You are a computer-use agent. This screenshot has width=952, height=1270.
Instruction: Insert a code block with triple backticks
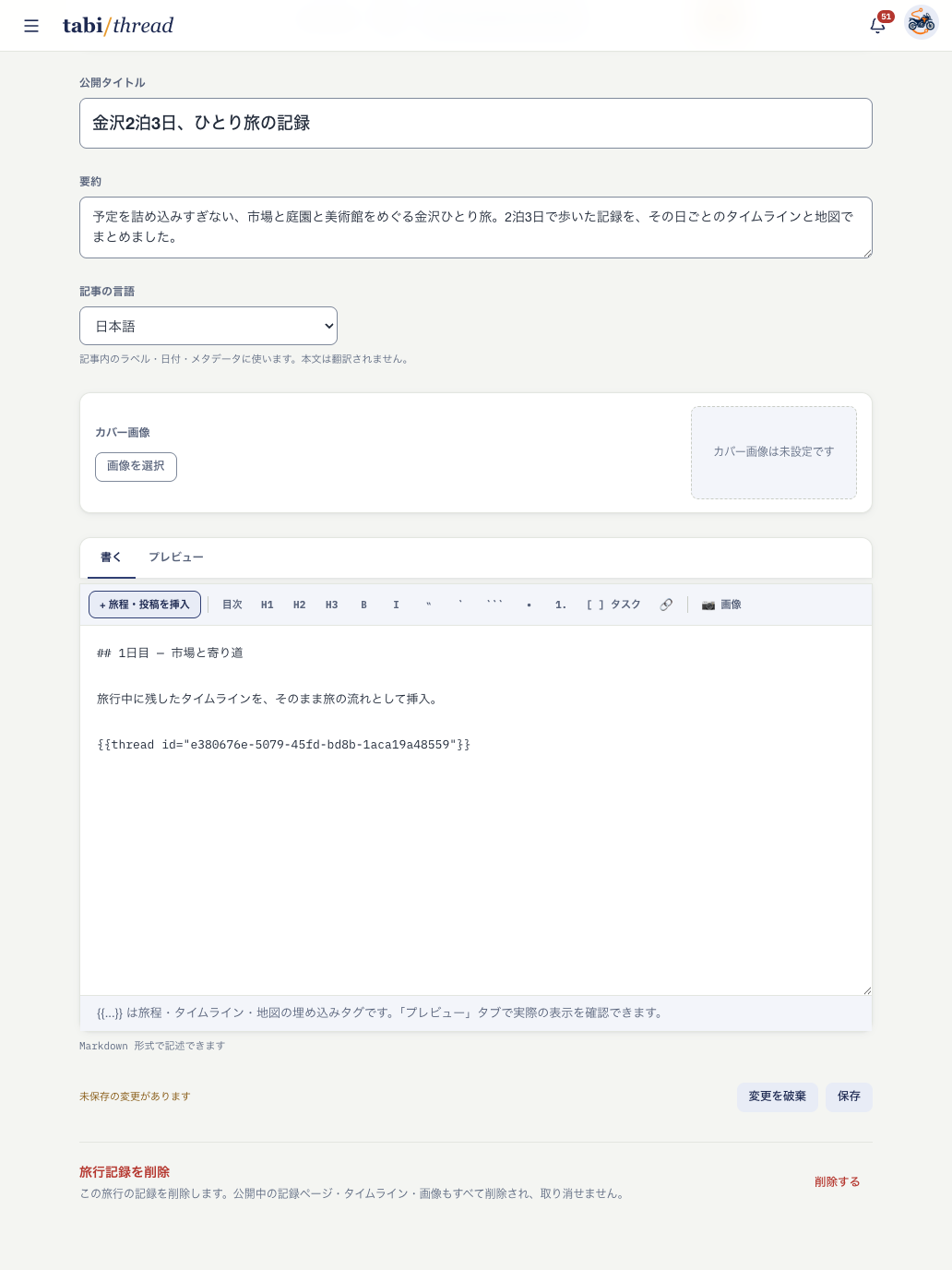pyautogui.click(x=495, y=605)
